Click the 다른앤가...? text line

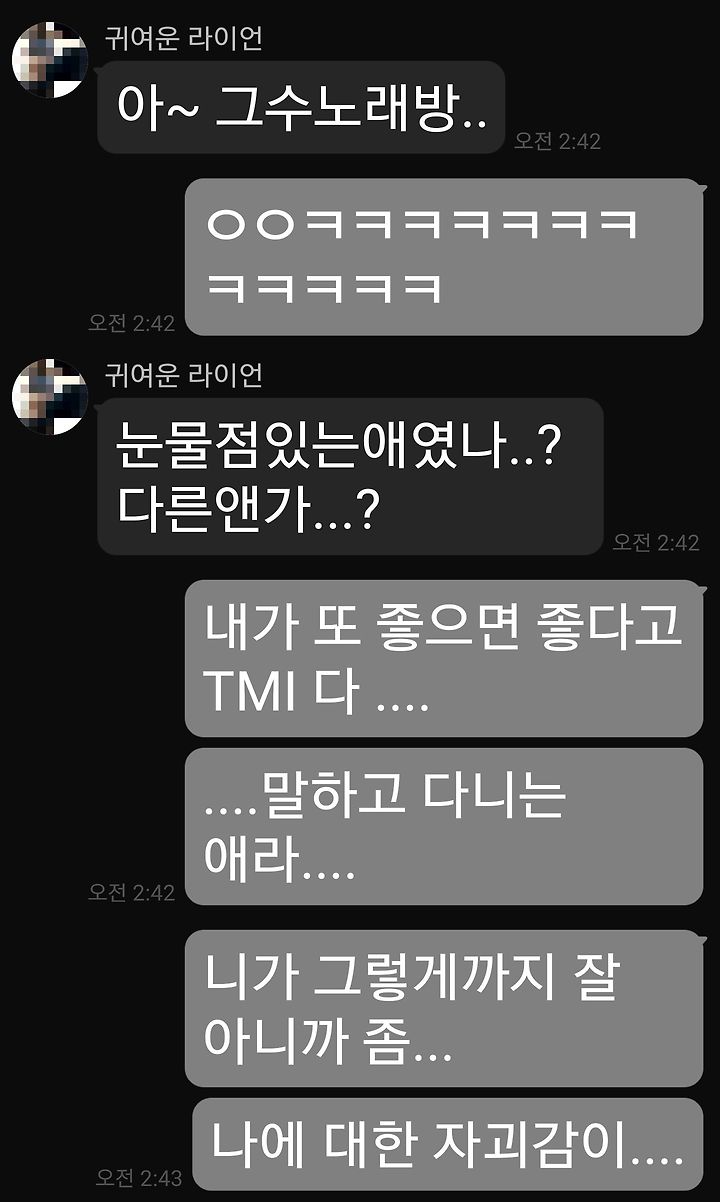click(x=247, y=509)
